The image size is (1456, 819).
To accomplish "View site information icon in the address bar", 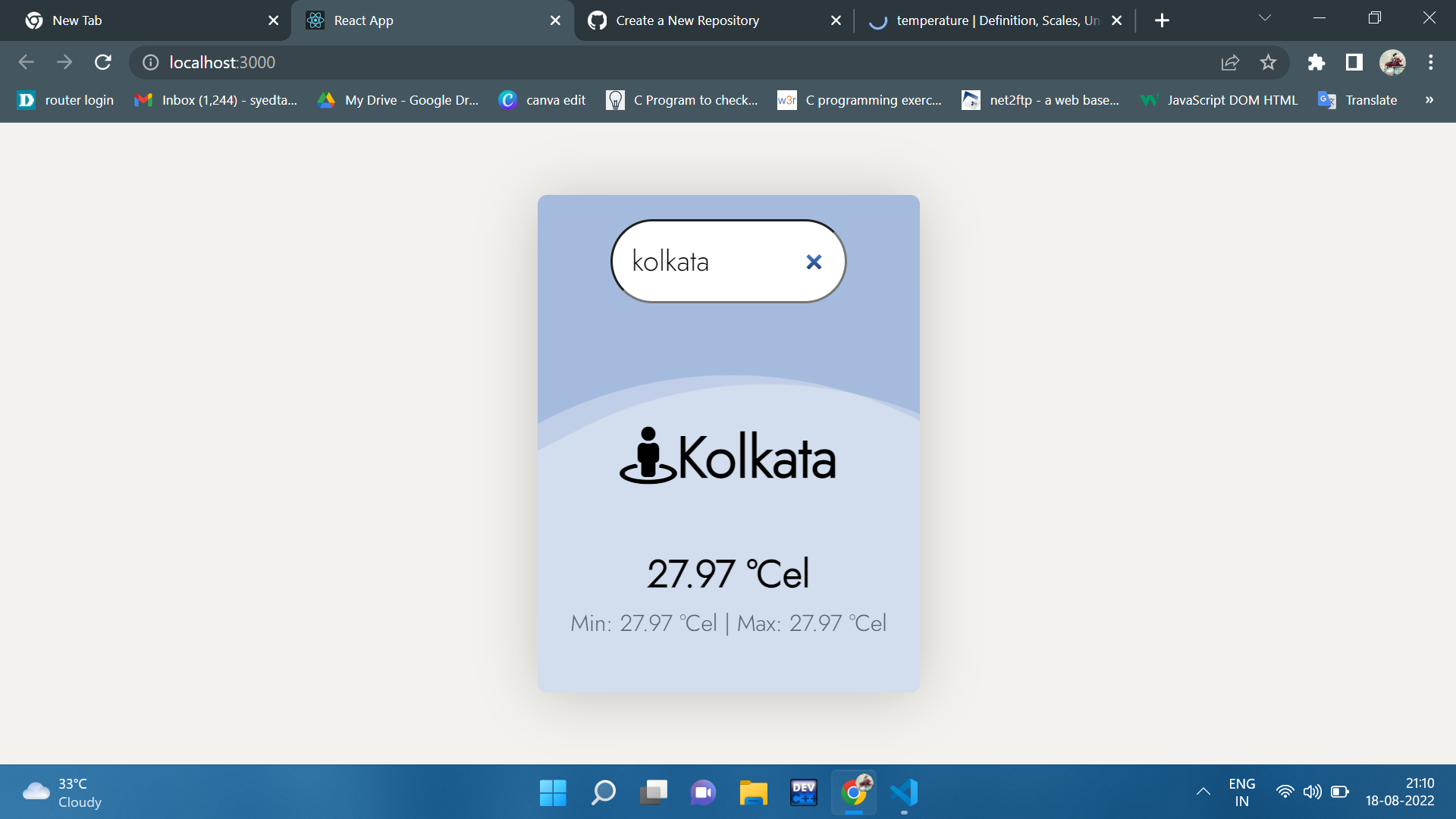I will point(151,62).
